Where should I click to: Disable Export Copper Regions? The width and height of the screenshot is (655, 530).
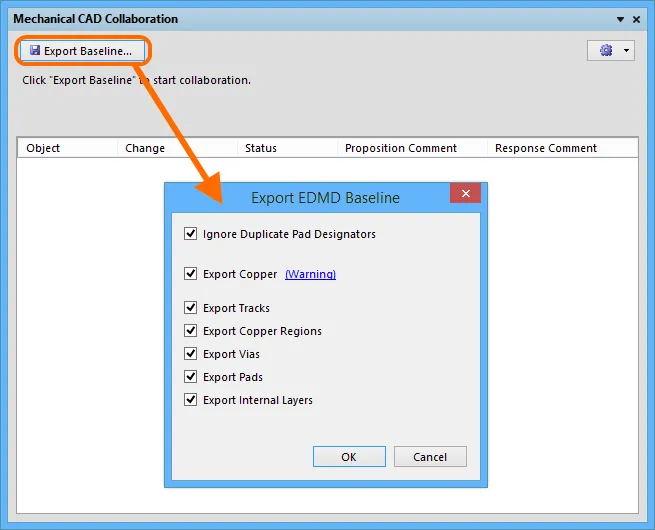point(190,331)
